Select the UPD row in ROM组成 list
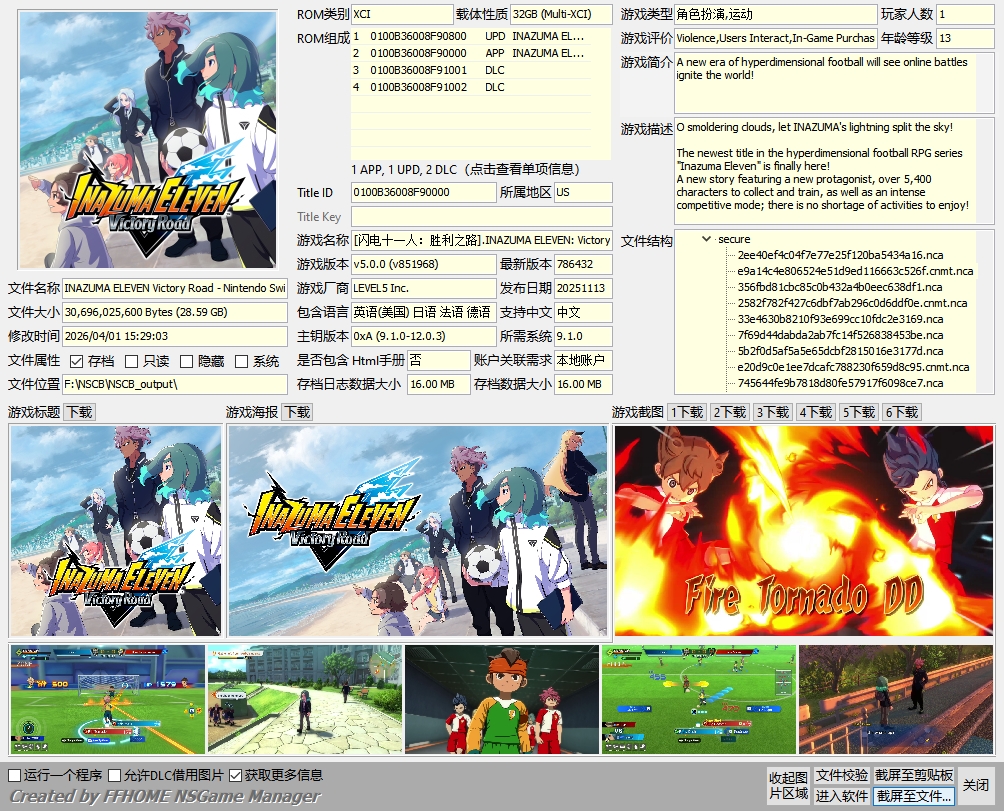The image size is (1004, 811). click(468, 36)
